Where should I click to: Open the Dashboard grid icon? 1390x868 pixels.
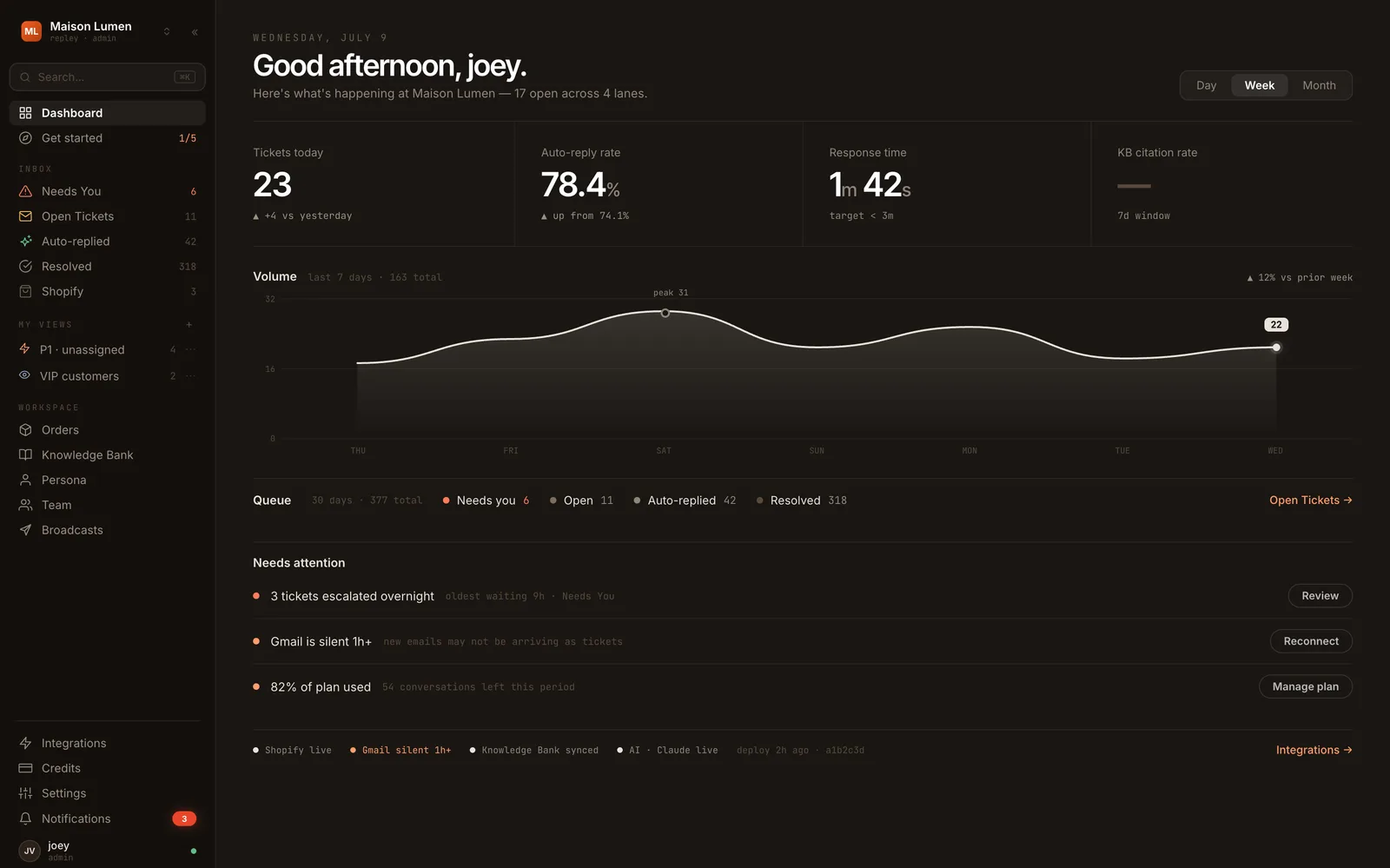pos(25,113)
